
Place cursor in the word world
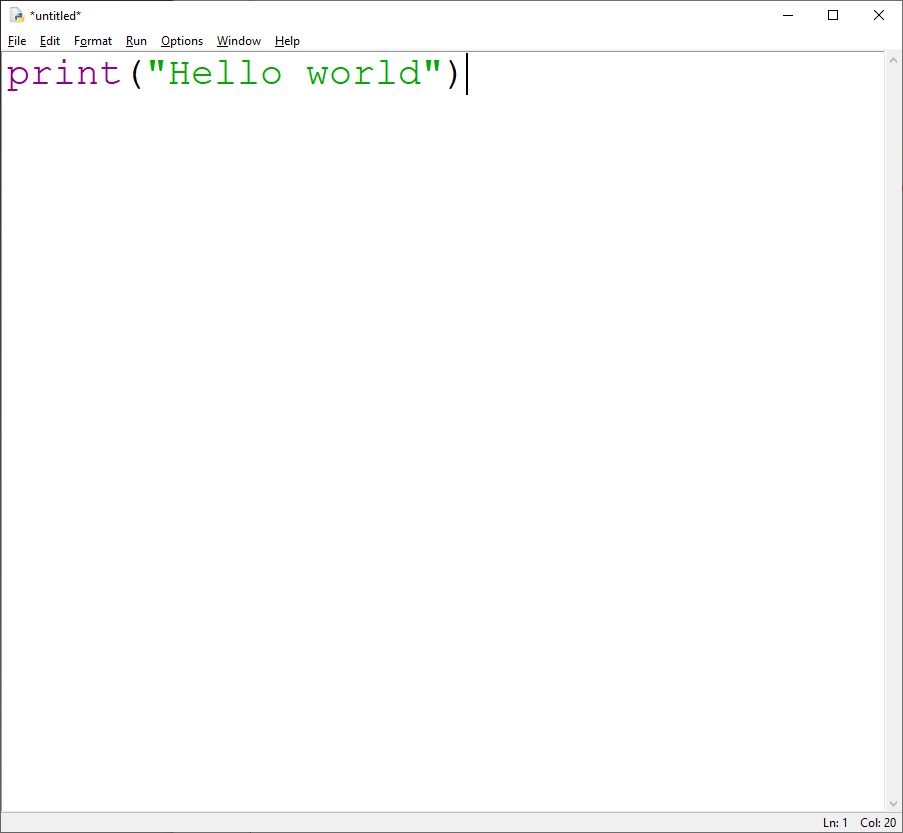point(364,74)
